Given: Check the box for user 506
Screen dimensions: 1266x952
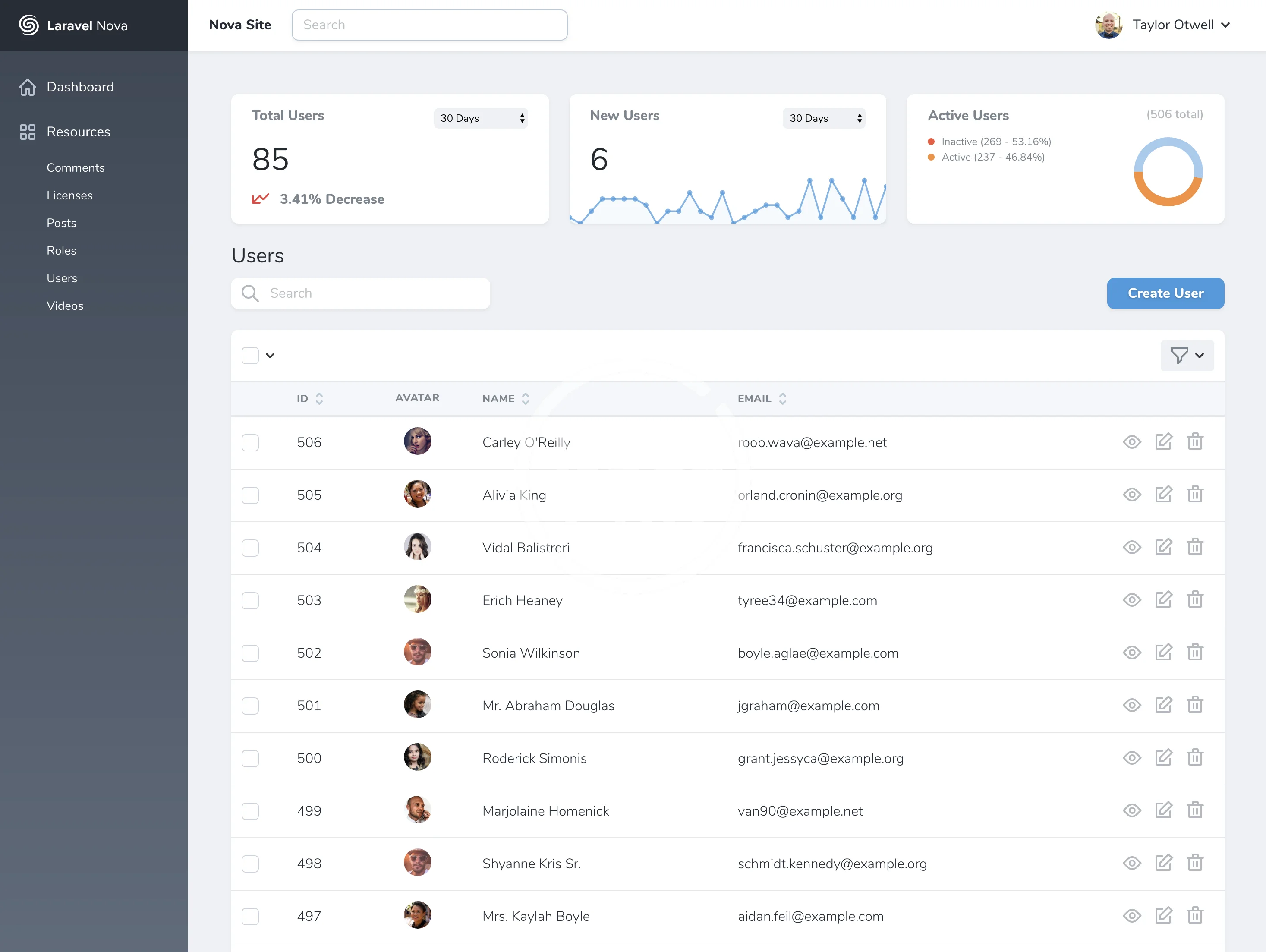Looking at the screenshot, I should coord(250,442).
